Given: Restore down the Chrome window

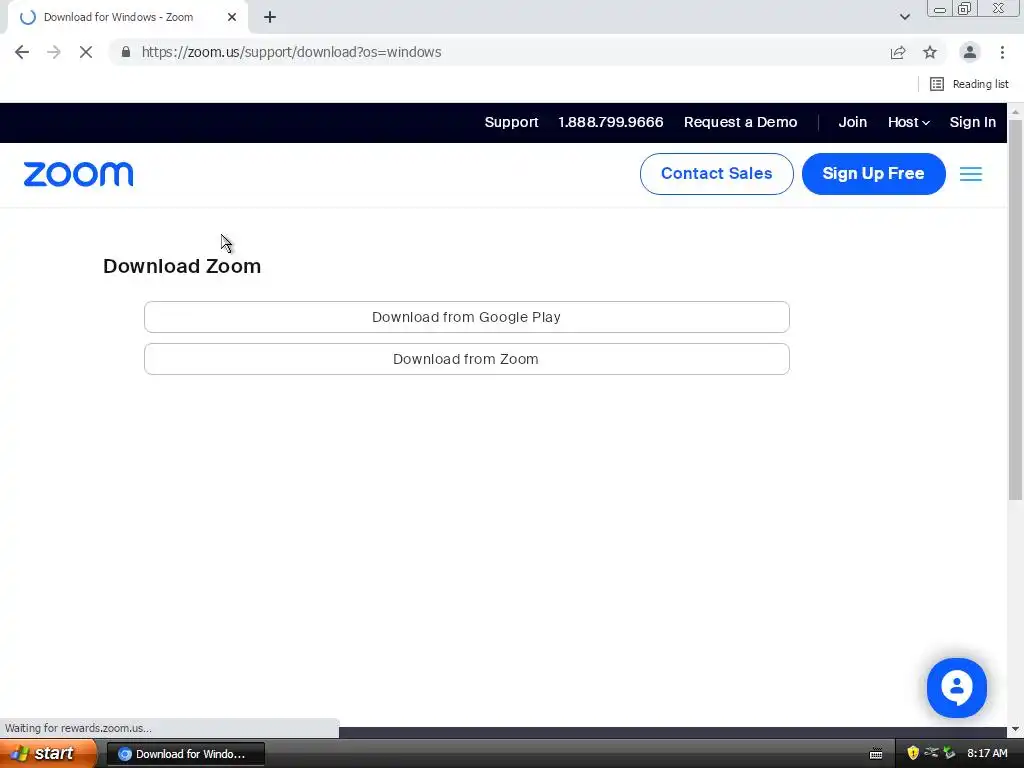Looking at the screenshot, I should 964,8.
